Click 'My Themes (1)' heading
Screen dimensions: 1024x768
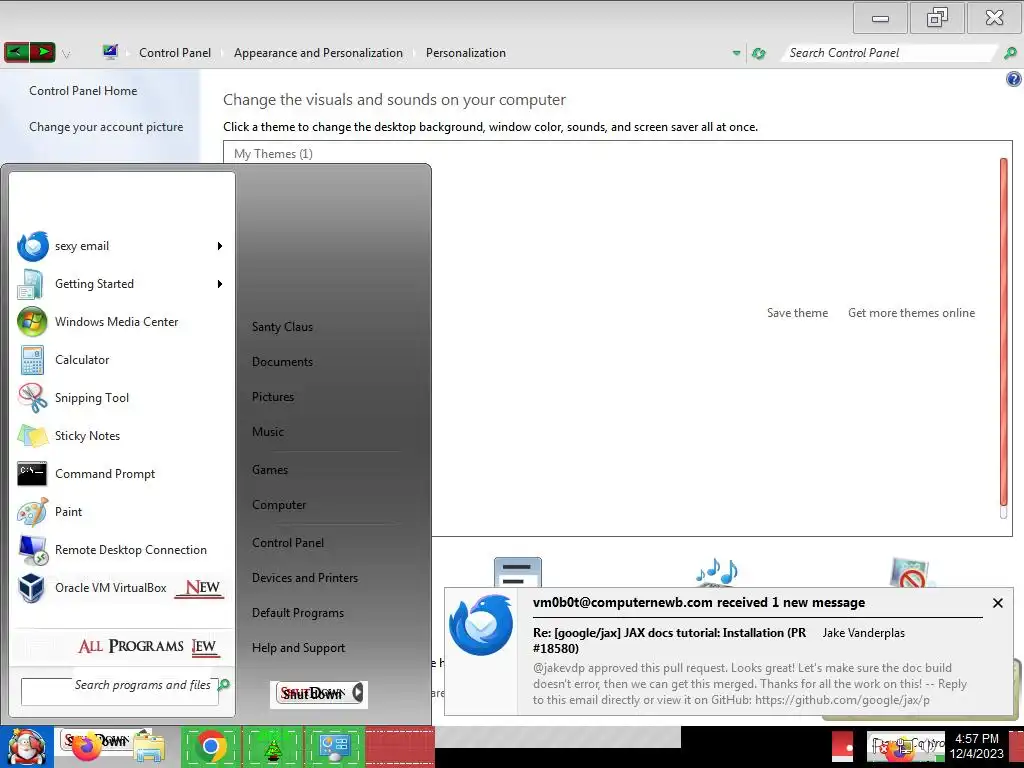273,153
